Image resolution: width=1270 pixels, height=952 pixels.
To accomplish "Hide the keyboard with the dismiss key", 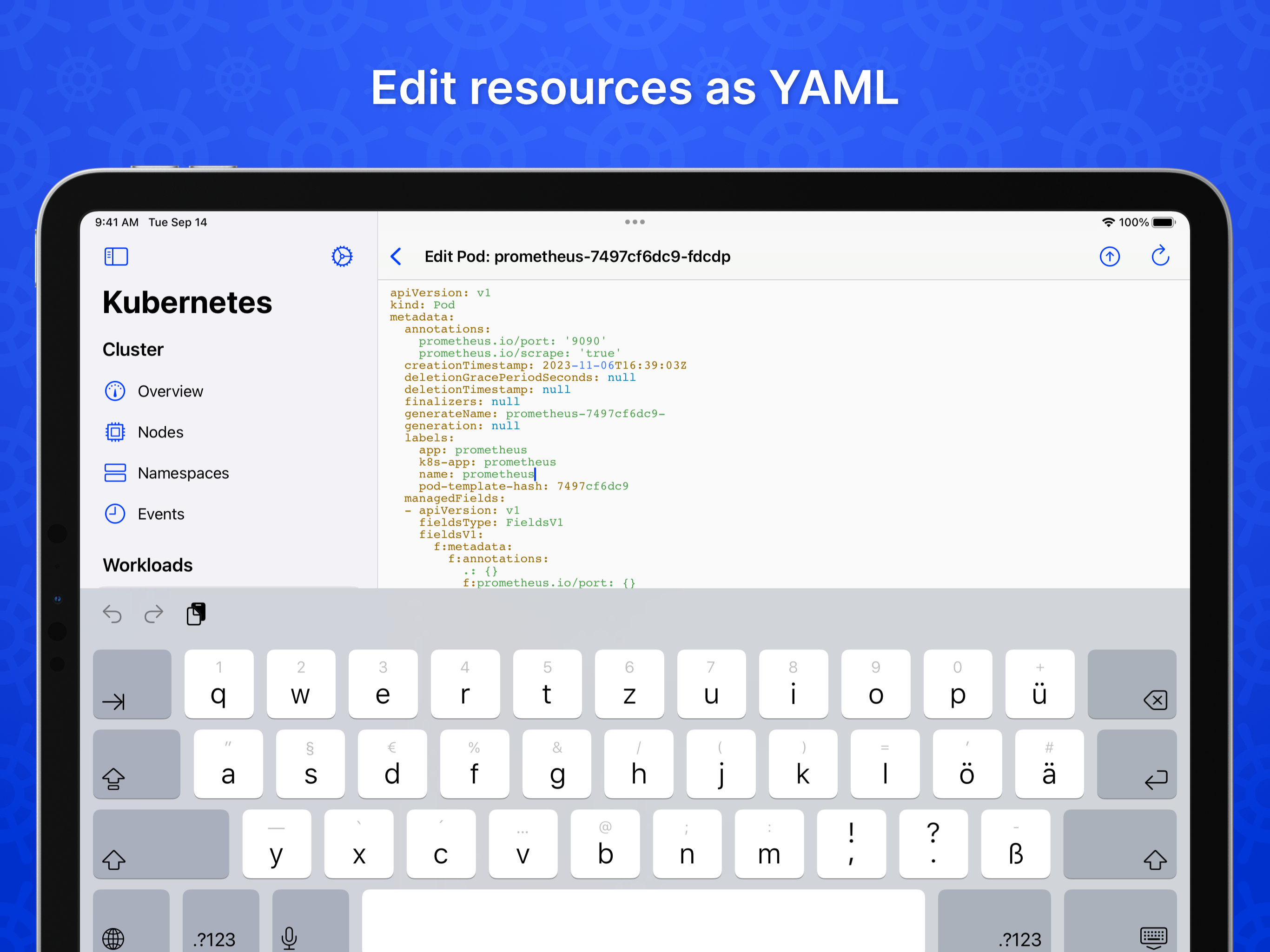I will (1119, 921).
